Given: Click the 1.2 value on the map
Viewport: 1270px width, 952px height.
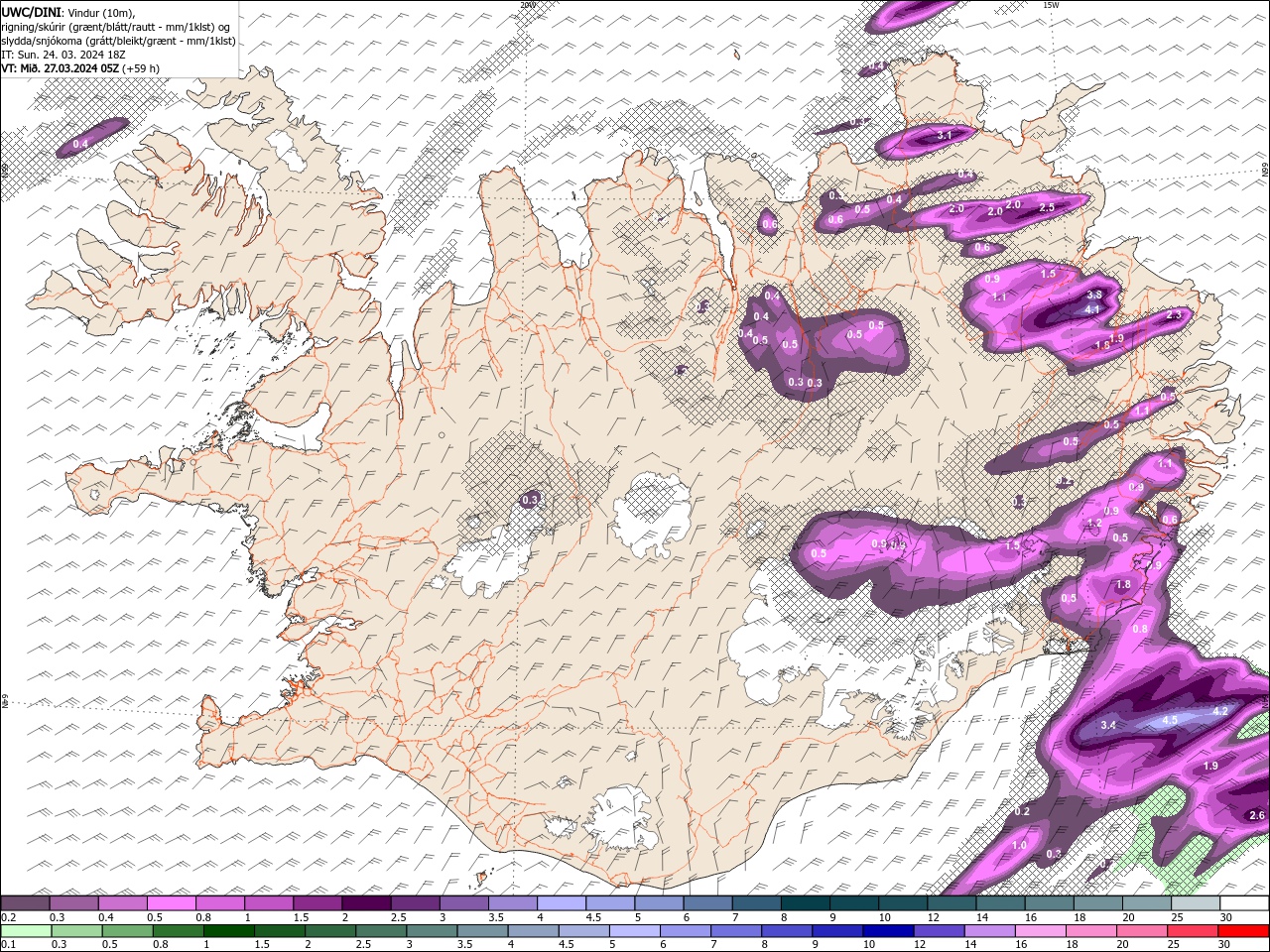Looking at the screenshot, I should click(1095, 524).
